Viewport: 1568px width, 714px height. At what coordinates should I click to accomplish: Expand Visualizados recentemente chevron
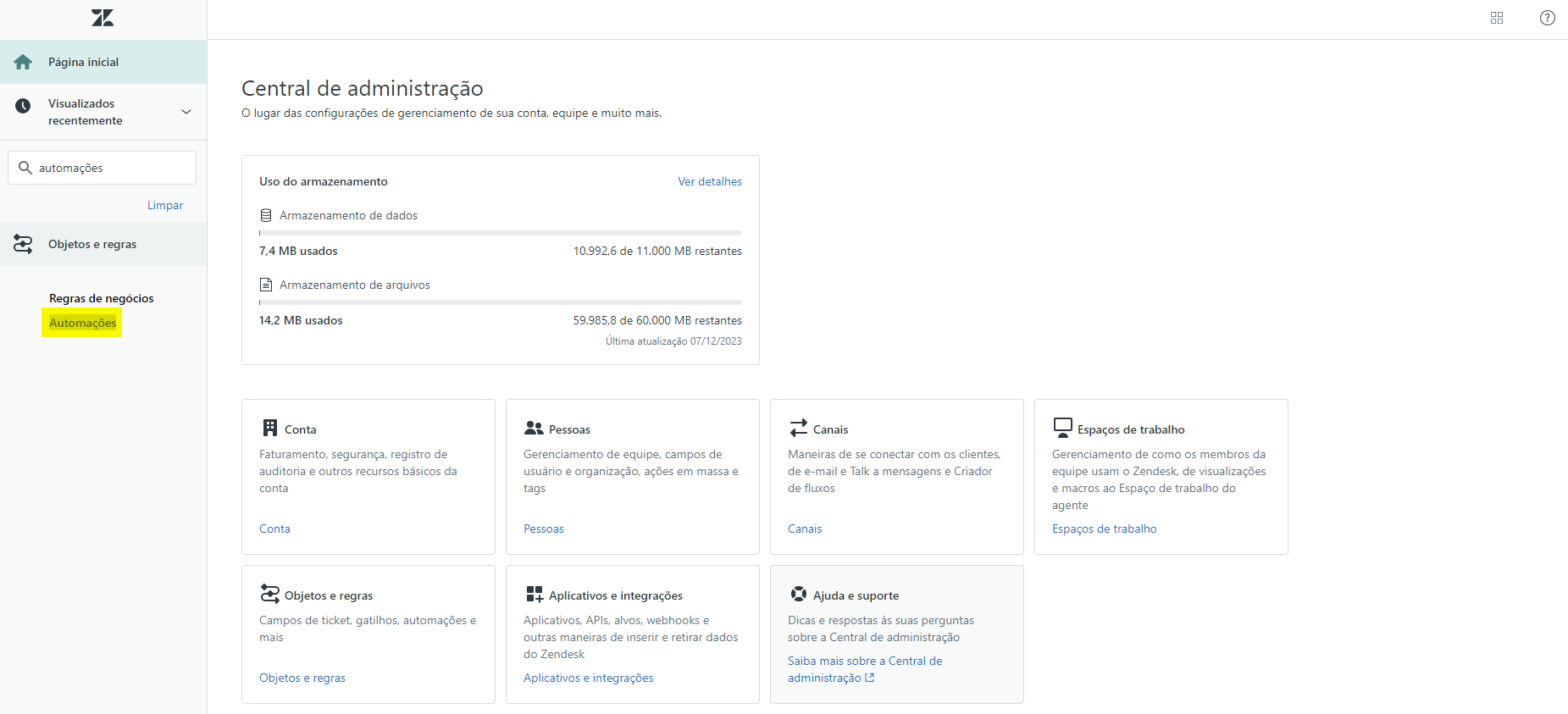click(186, 112)
